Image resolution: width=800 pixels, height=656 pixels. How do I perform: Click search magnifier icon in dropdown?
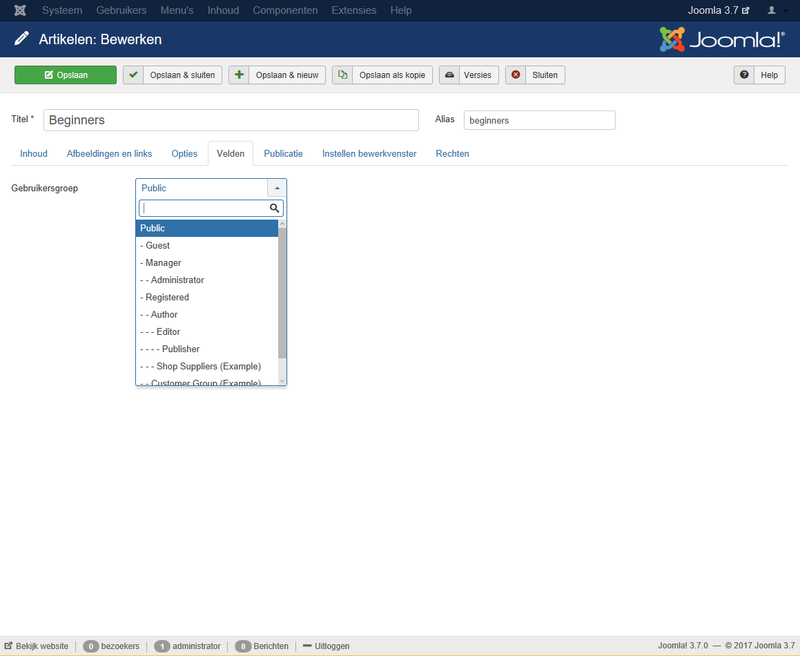[x=274, y=209]
